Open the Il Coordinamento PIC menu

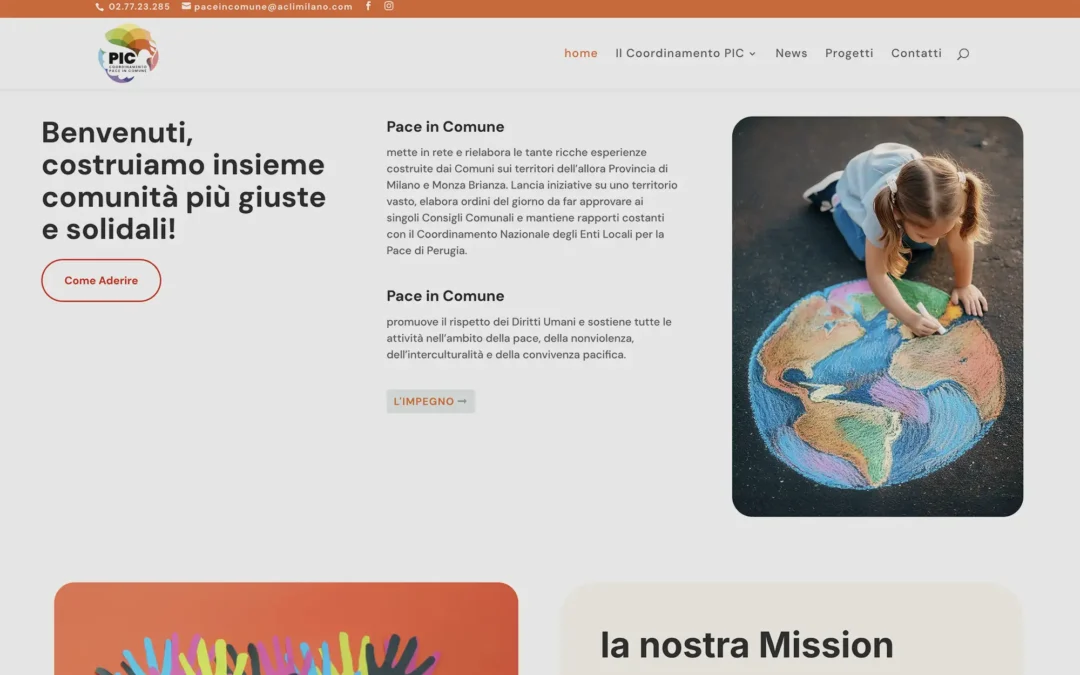click(x=679, y=54)
